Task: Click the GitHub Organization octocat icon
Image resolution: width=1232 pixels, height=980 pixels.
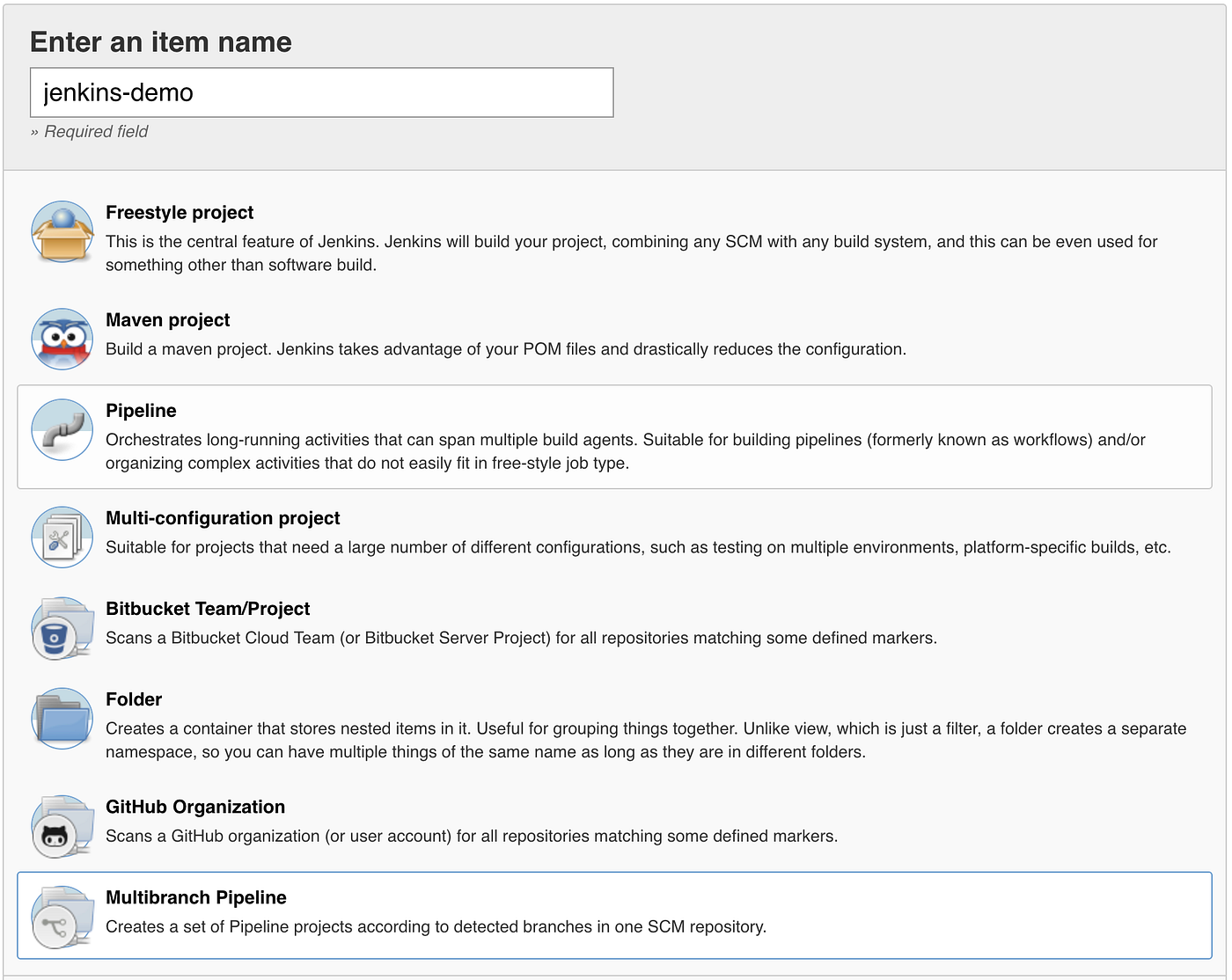Action: [62, 827]
